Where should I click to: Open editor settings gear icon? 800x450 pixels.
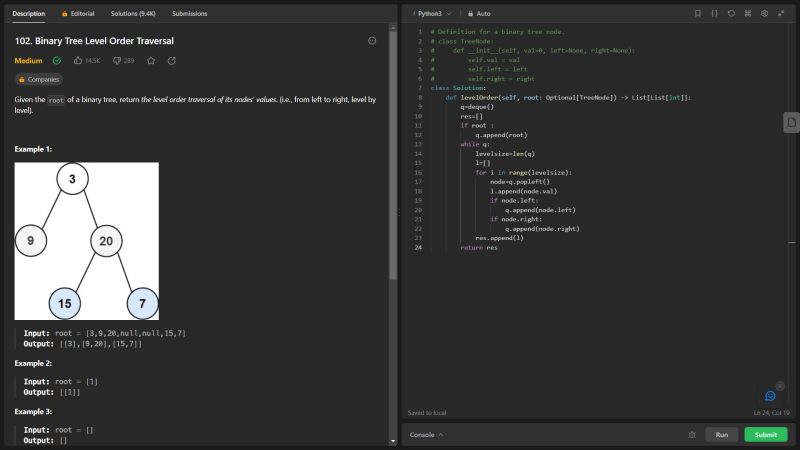[x=765, y=14]
